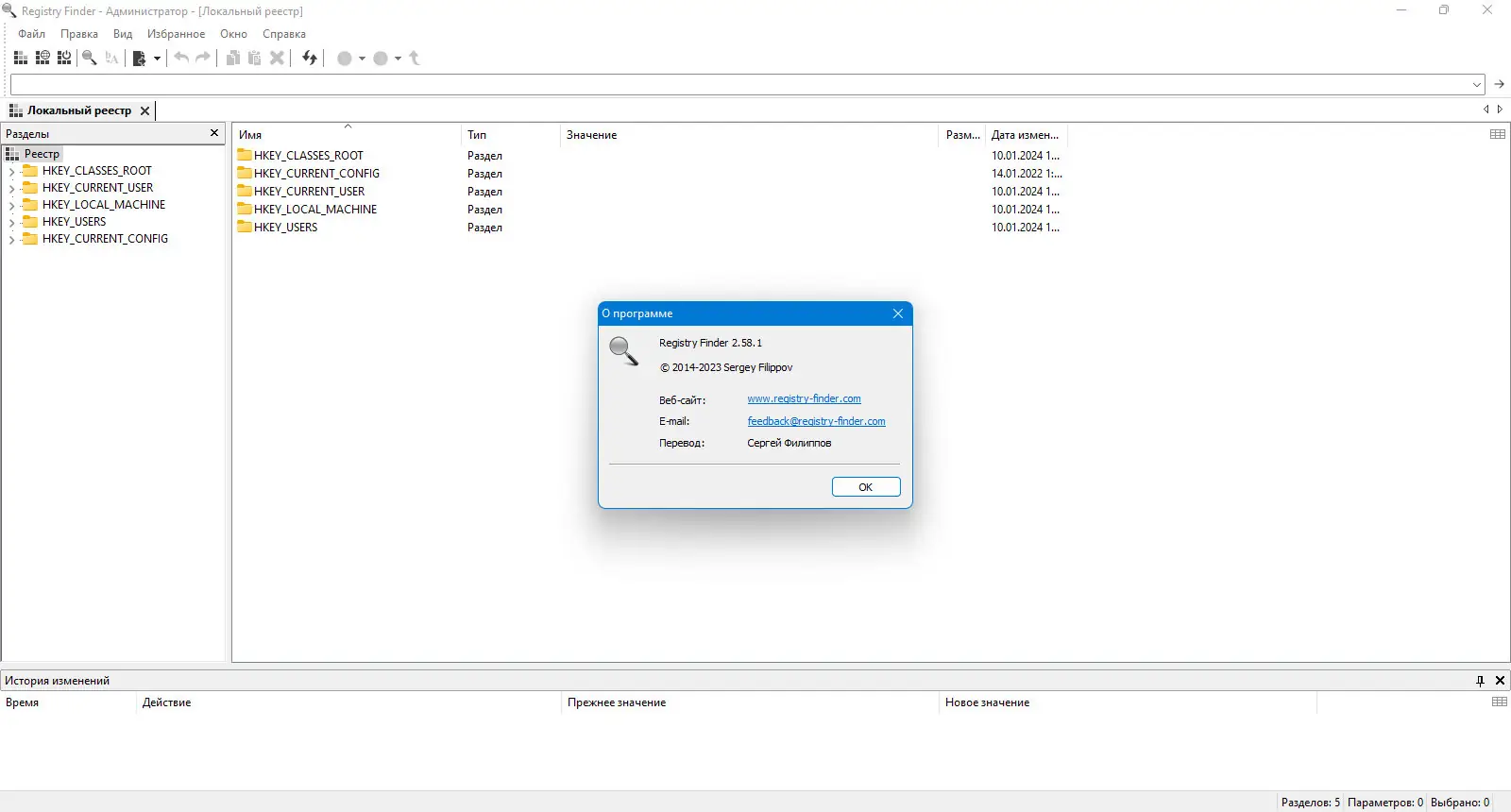Click the network registry toolbar icon
The height and width of the screenshot is (812, 1511).
point(42,58)
